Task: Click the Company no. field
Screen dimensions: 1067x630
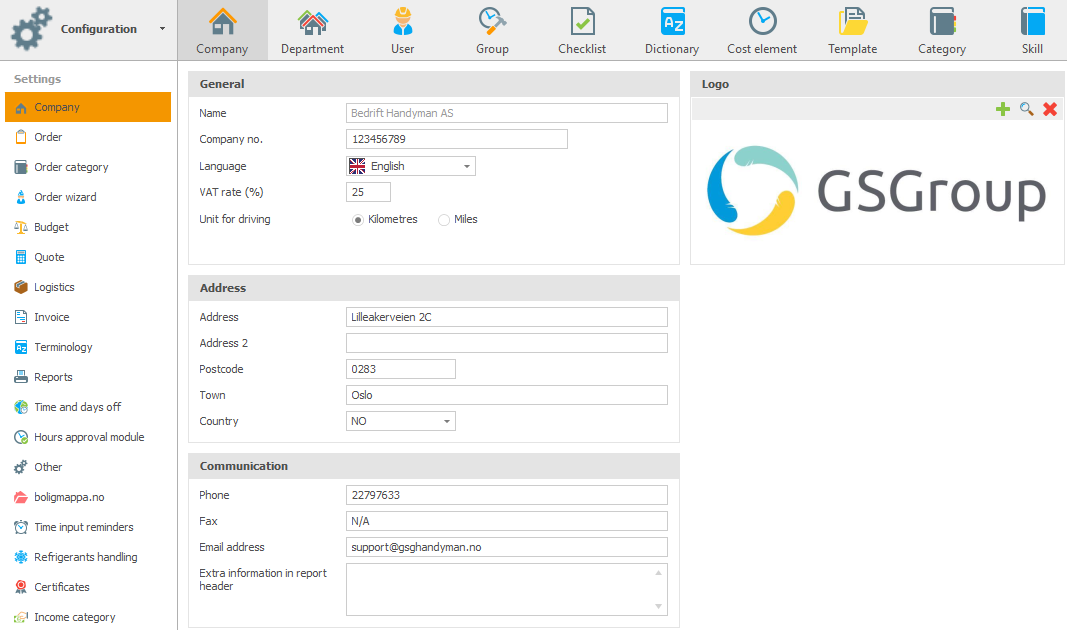Action: pyautogui.click(x=457, y=139)
